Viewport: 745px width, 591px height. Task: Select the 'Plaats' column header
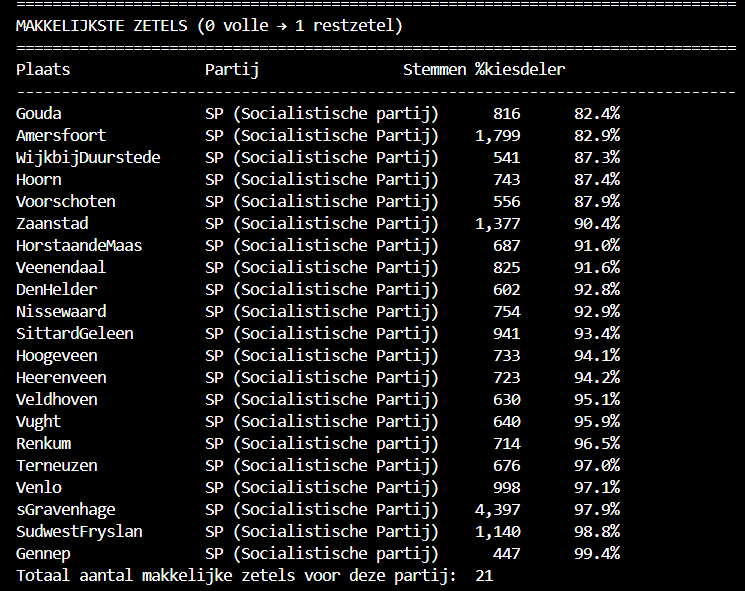(43, 70)
